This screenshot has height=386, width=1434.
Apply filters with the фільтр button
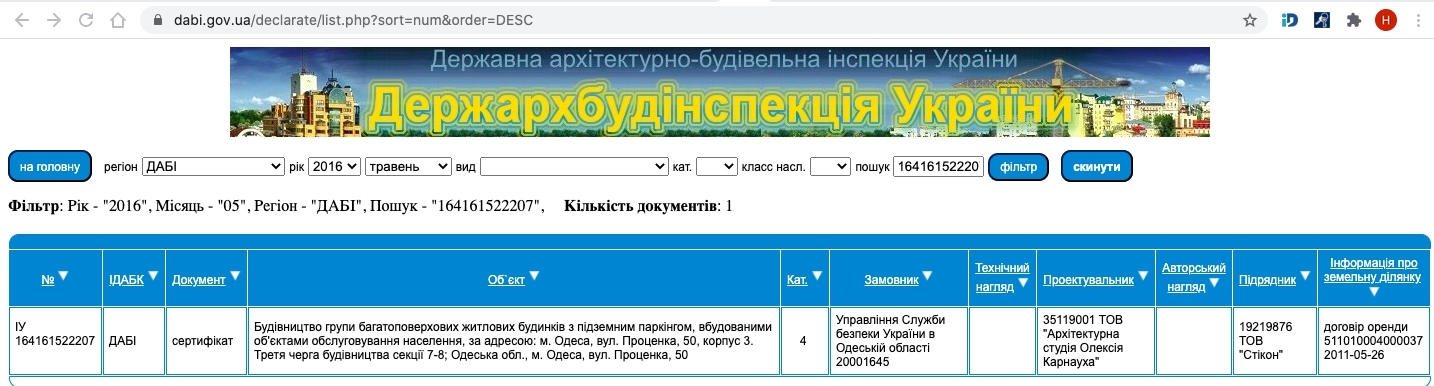click(x=1018, y=166)
